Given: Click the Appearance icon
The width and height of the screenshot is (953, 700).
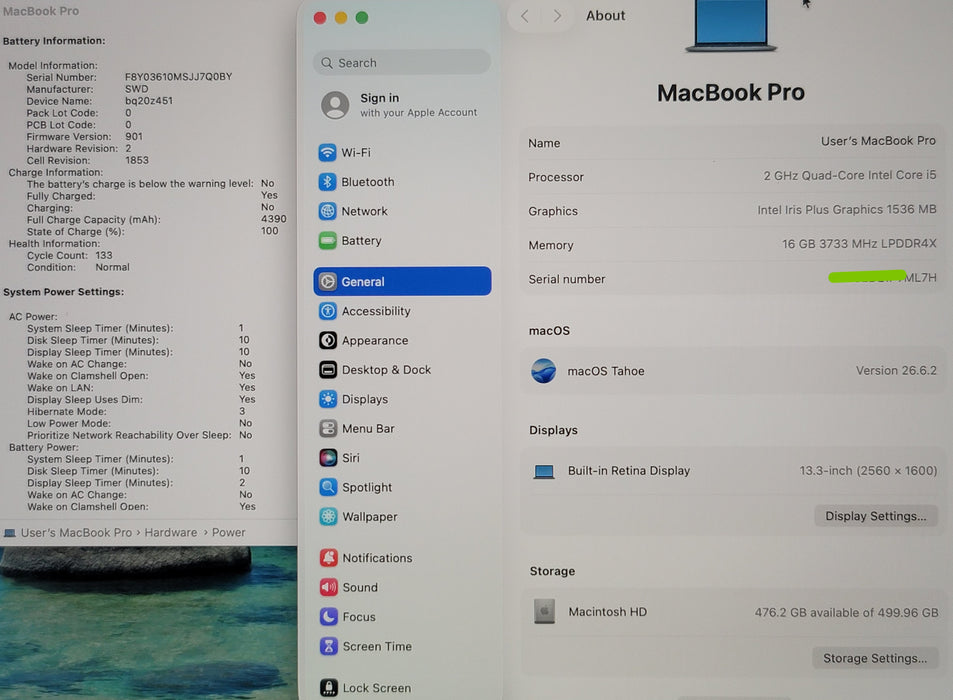Looking at the screenshot, I should [x=328, y=340].
